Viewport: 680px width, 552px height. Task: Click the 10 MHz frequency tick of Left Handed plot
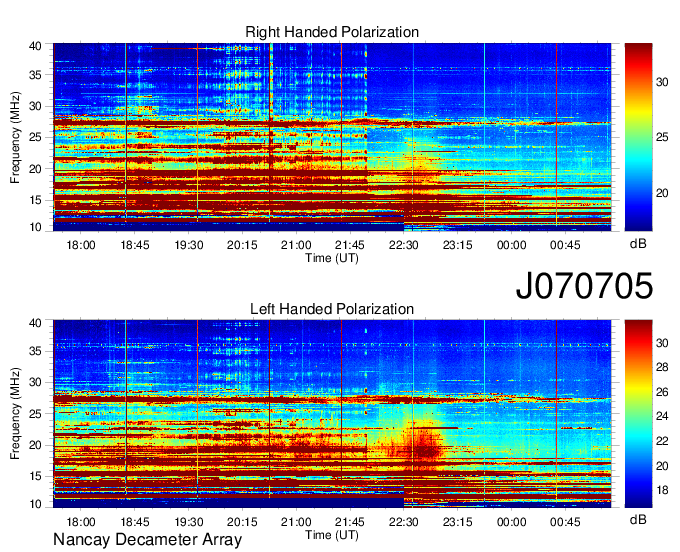(x=35, y=503)
